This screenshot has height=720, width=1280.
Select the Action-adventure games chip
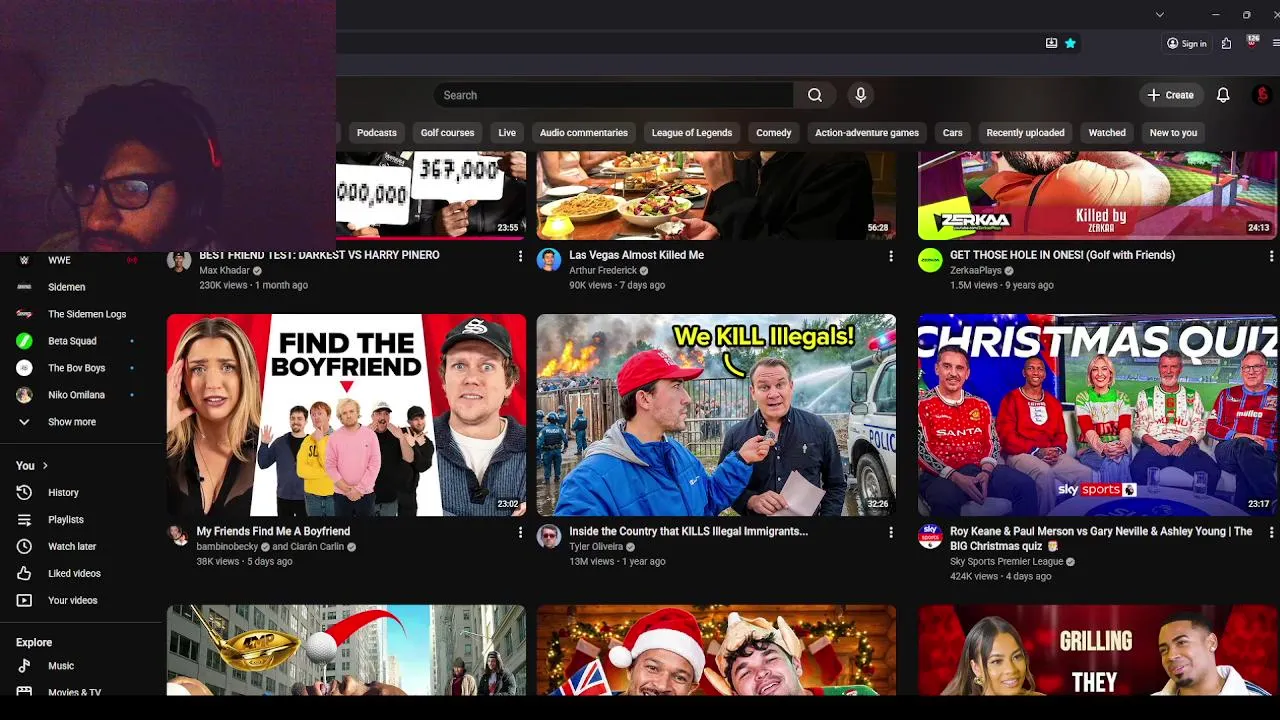point(867,133)
